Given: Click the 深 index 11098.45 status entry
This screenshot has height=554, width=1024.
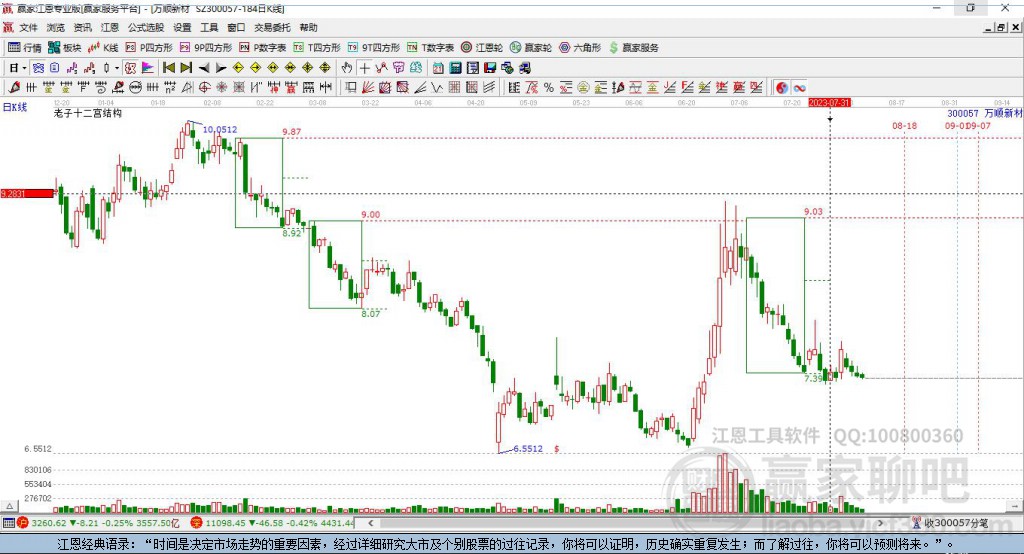Looking at the screenshot, I should coord(272,523).
